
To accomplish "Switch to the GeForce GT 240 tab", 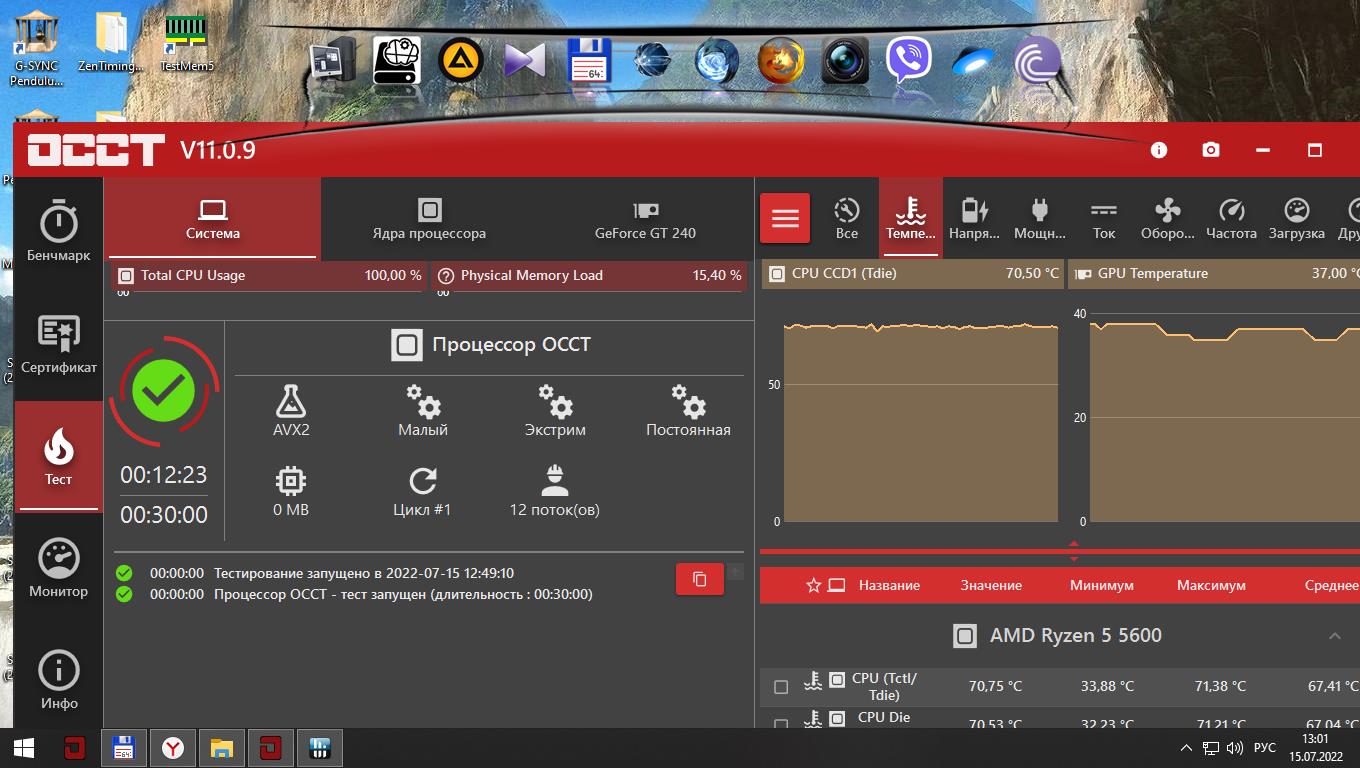I will [645, 219].
